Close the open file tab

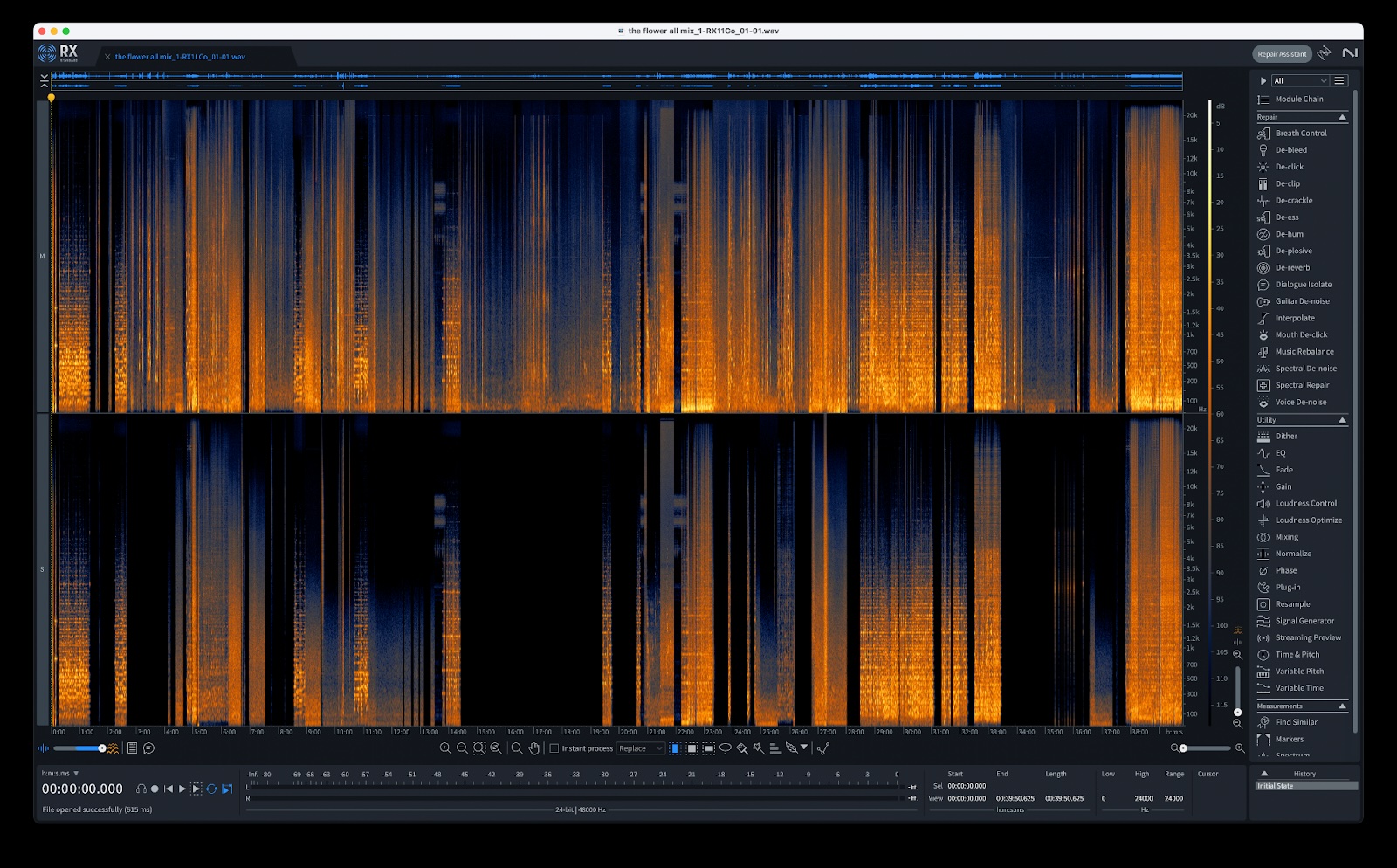pyautogui.click(x=107, y=57)
